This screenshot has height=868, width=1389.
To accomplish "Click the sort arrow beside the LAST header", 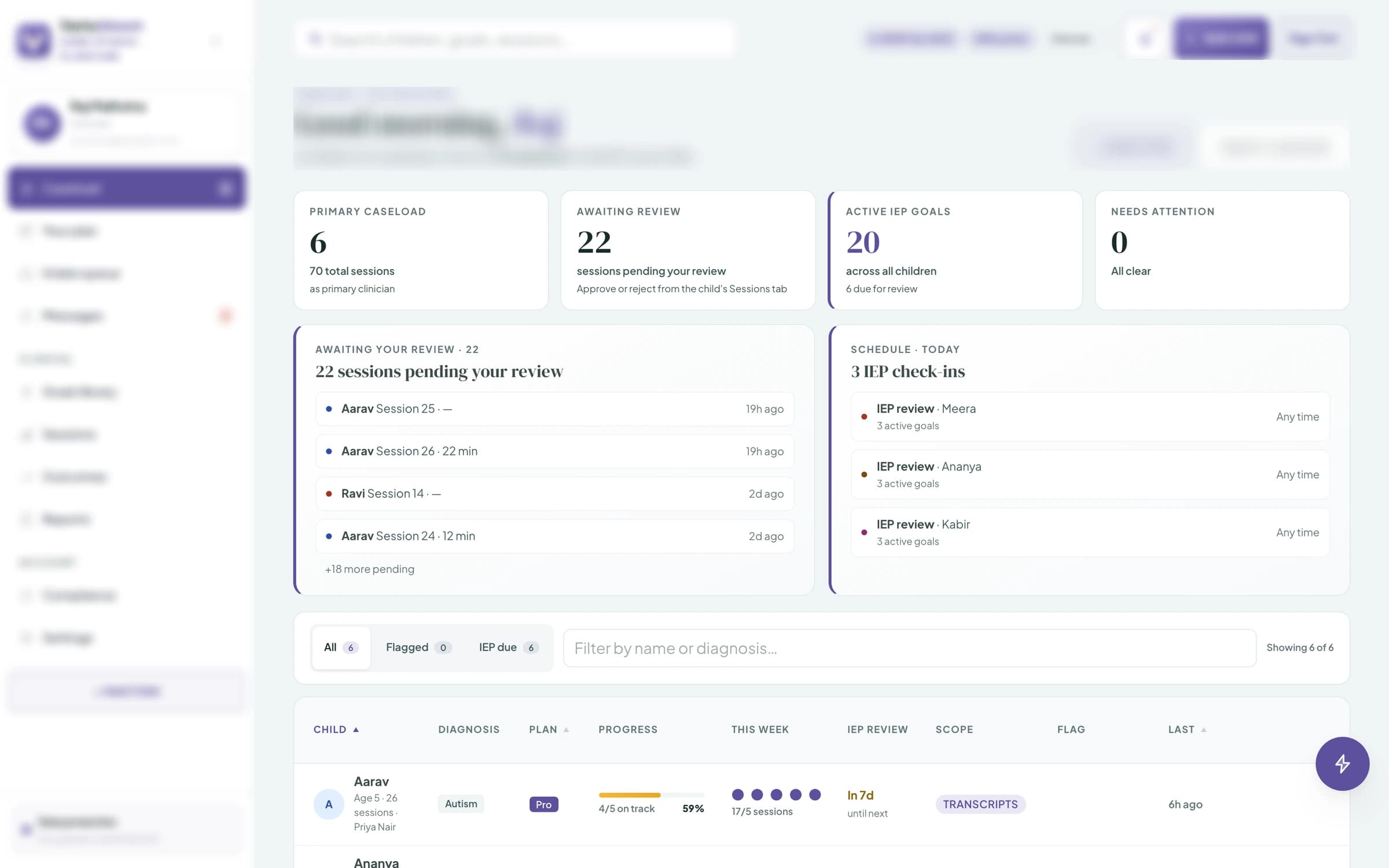I will coord(1204,730).
